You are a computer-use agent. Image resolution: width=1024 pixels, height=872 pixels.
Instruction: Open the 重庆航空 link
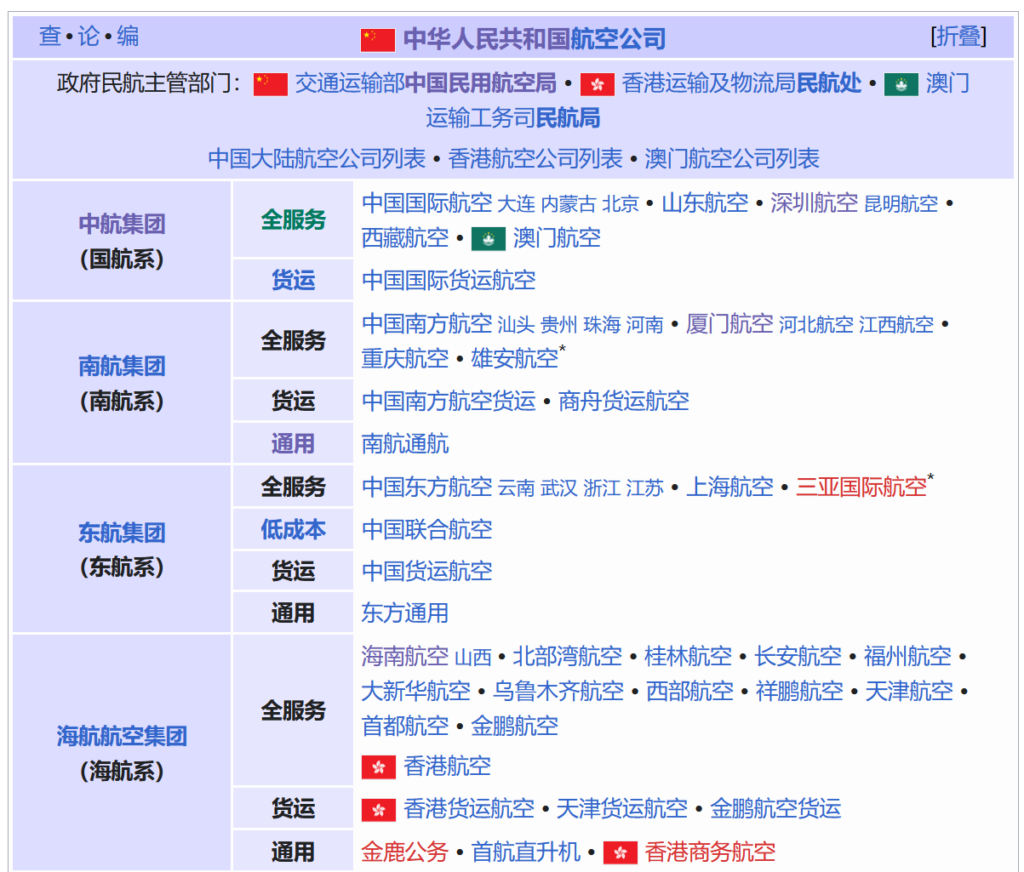tap(406, 359)
